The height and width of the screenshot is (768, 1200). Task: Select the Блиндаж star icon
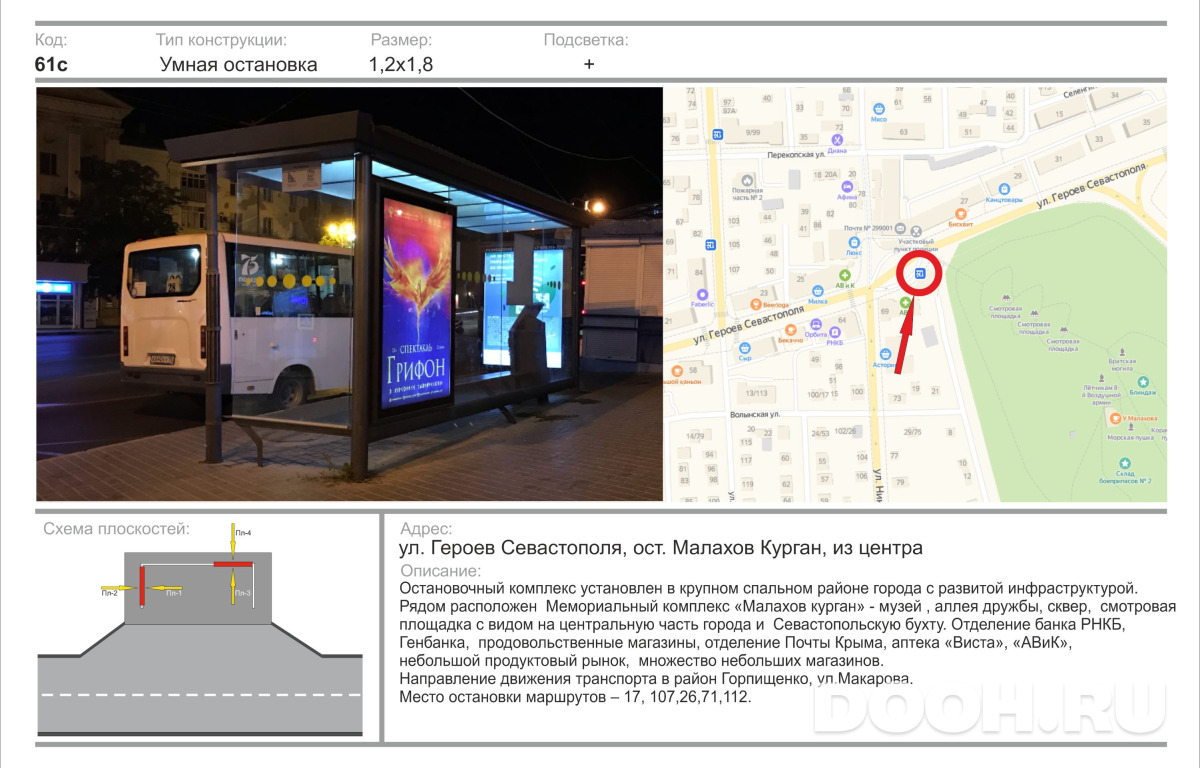[1143, 381]
